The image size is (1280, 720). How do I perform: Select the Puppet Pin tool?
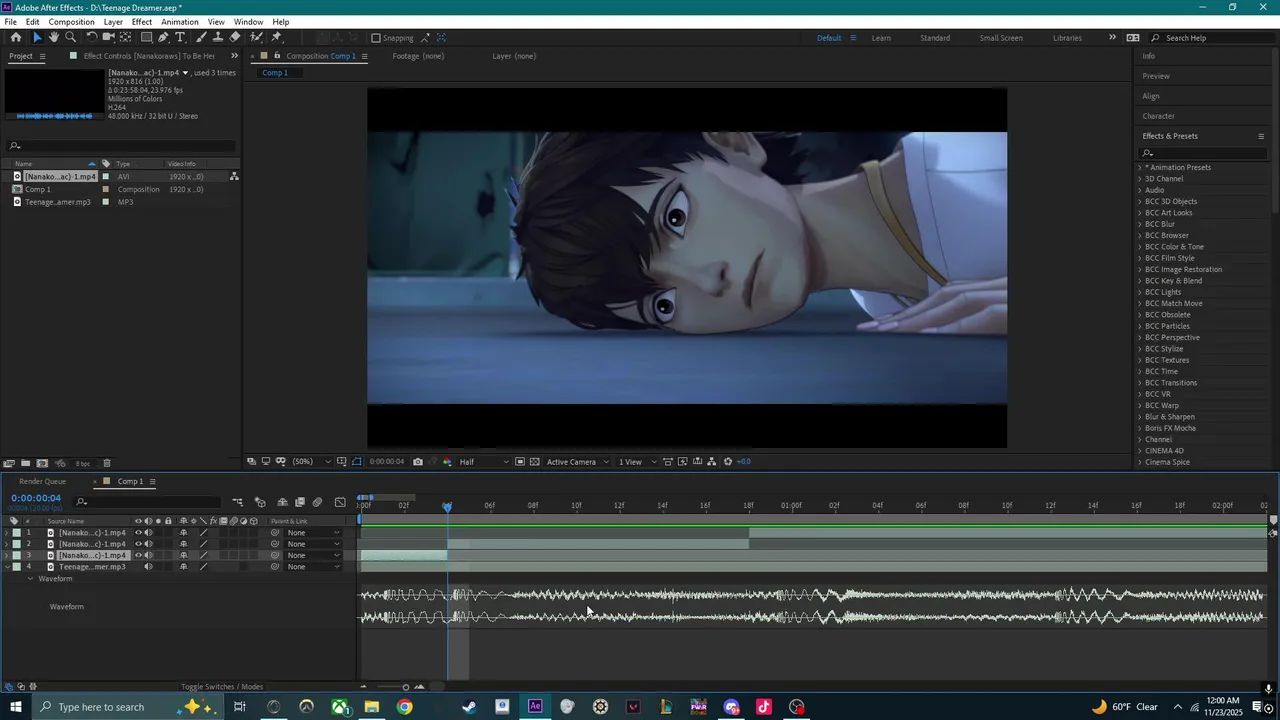(x=277, y=37)
